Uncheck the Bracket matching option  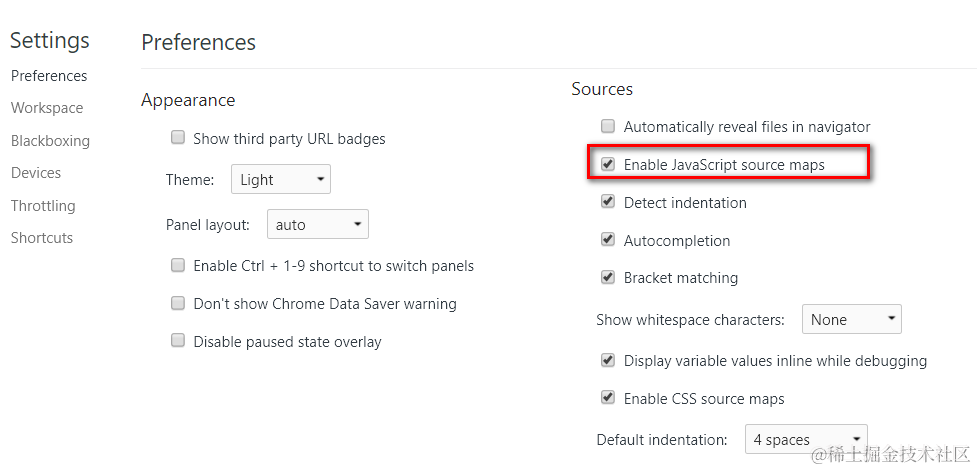[608, 277]
